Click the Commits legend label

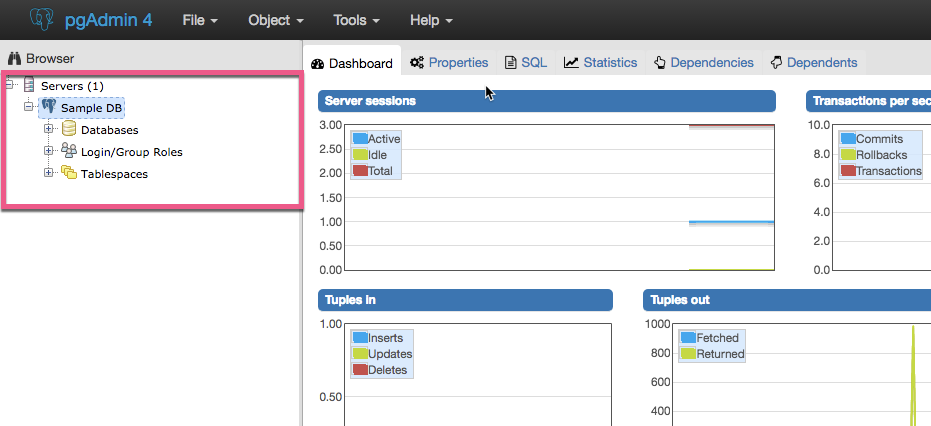[879, 138]
